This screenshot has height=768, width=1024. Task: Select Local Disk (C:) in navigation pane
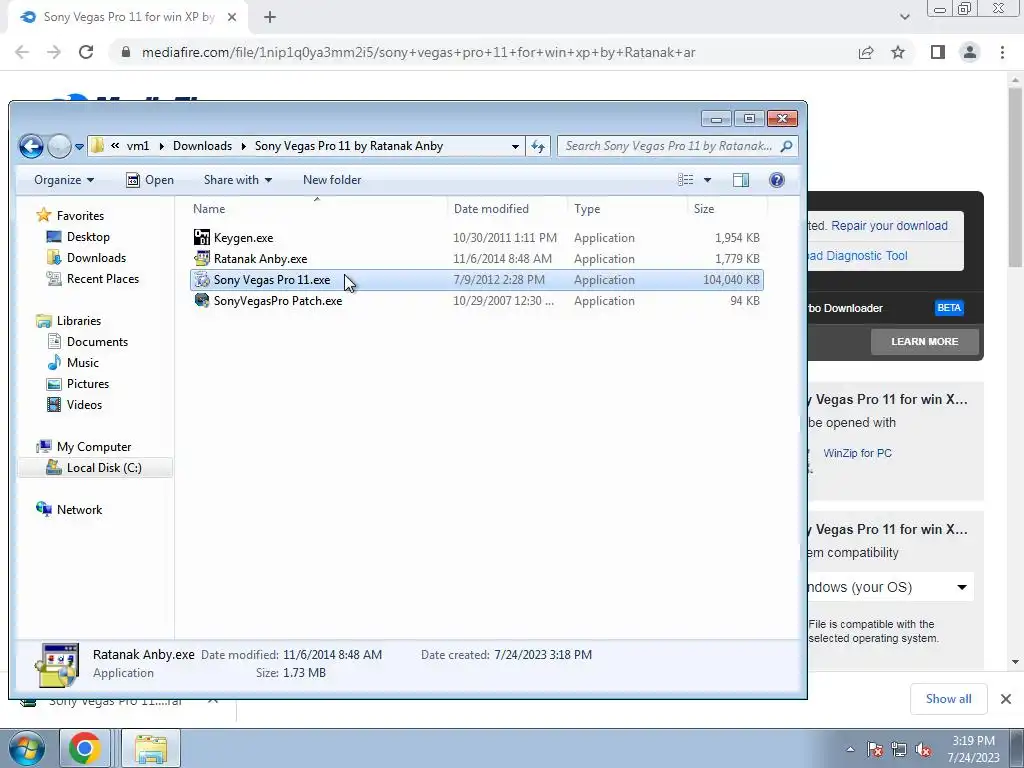[x=95, y=468]
